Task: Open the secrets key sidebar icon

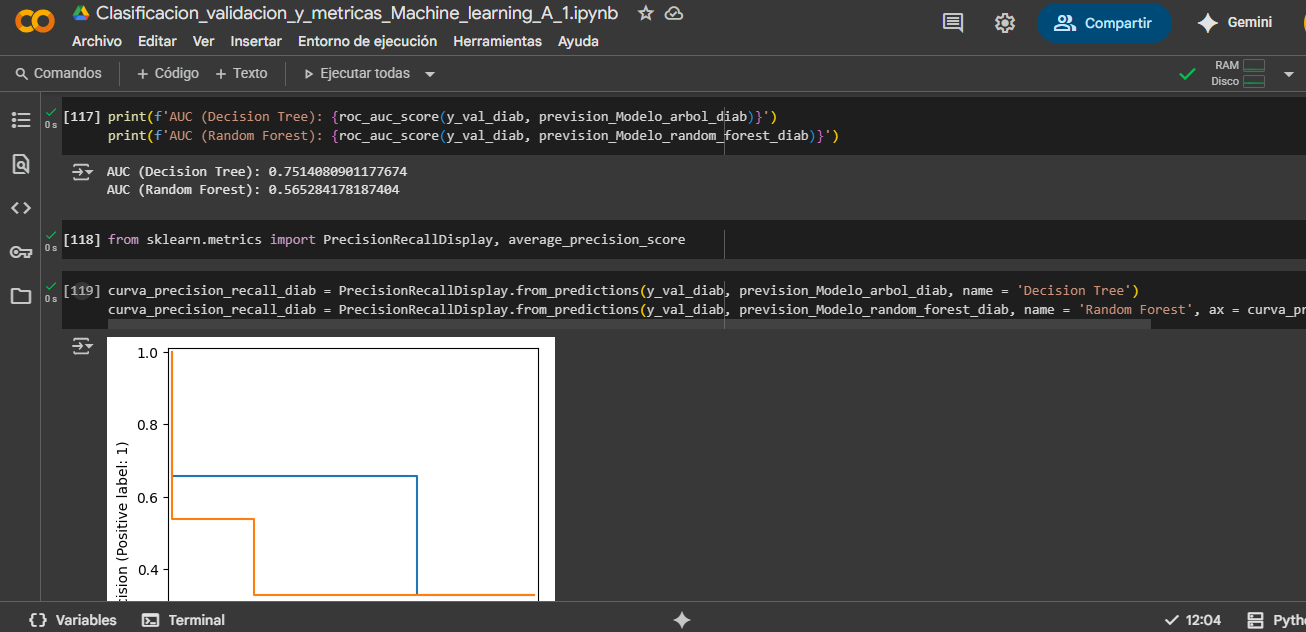Action: 21,252
